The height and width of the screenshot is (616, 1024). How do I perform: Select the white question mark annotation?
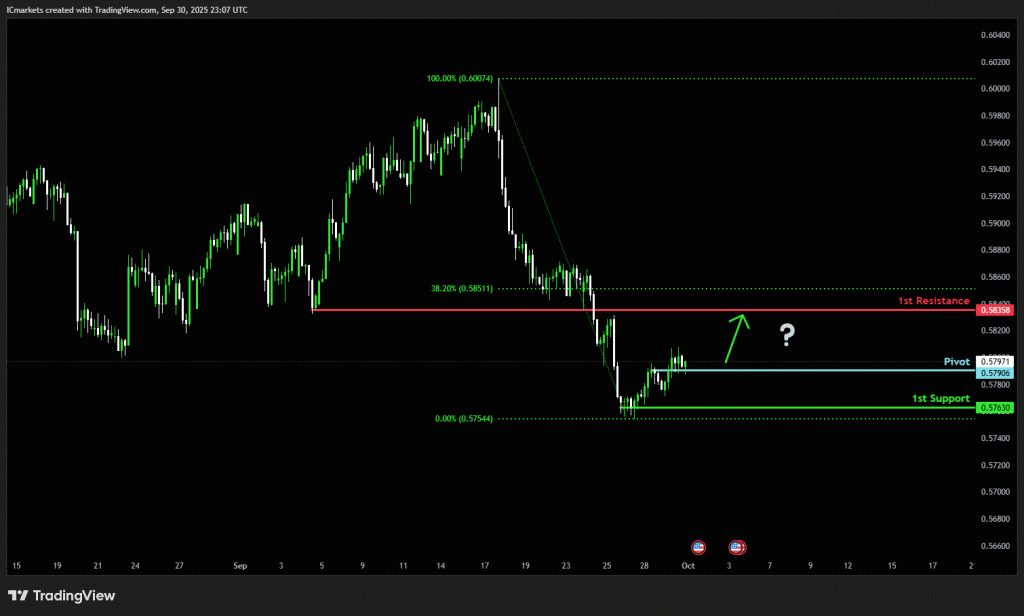pos(787,336)
